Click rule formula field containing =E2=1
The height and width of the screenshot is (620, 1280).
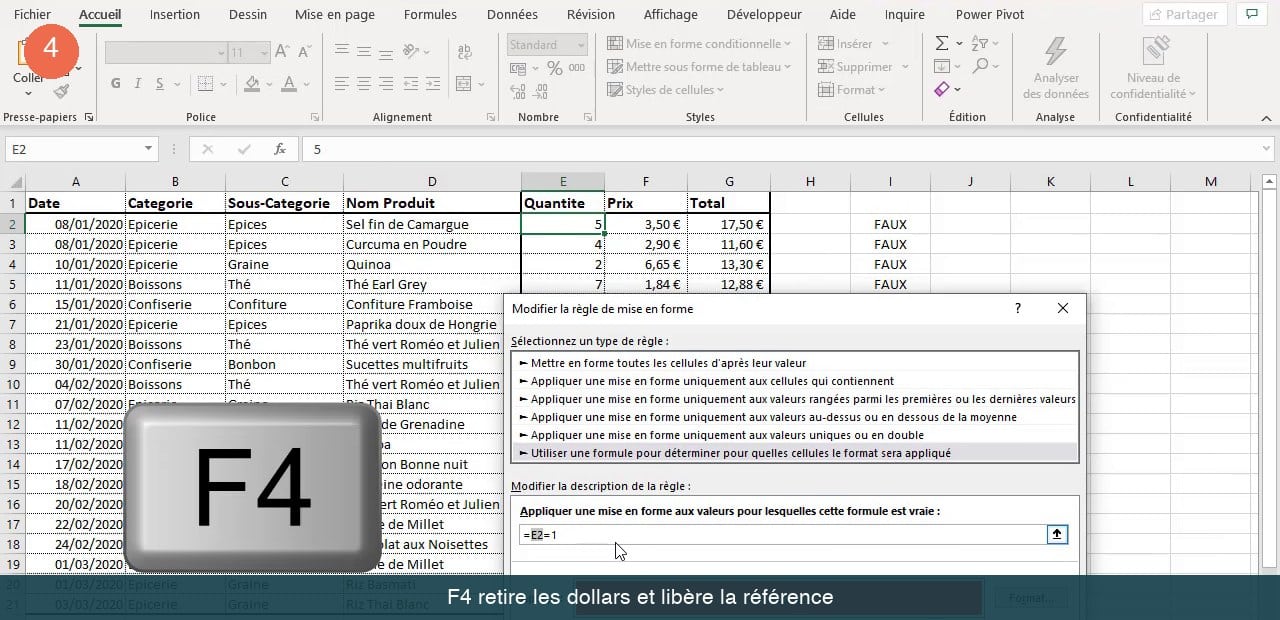click(x=783, y=535)
